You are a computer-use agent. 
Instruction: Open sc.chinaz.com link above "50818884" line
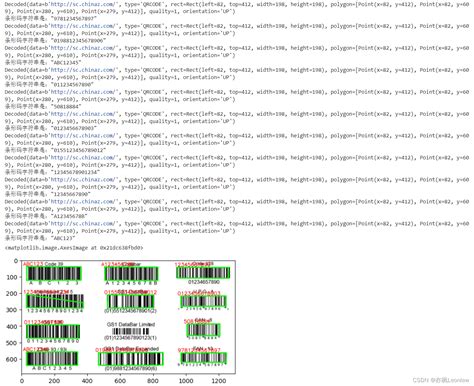click(x=82, y=92)
